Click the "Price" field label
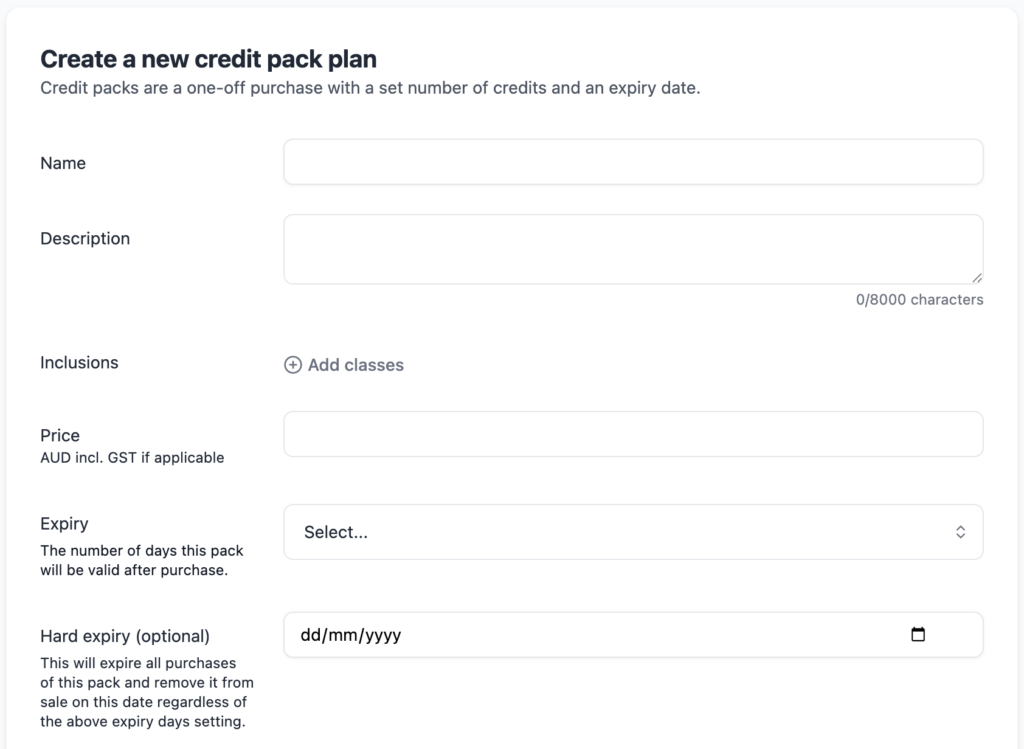 (60, 435)
